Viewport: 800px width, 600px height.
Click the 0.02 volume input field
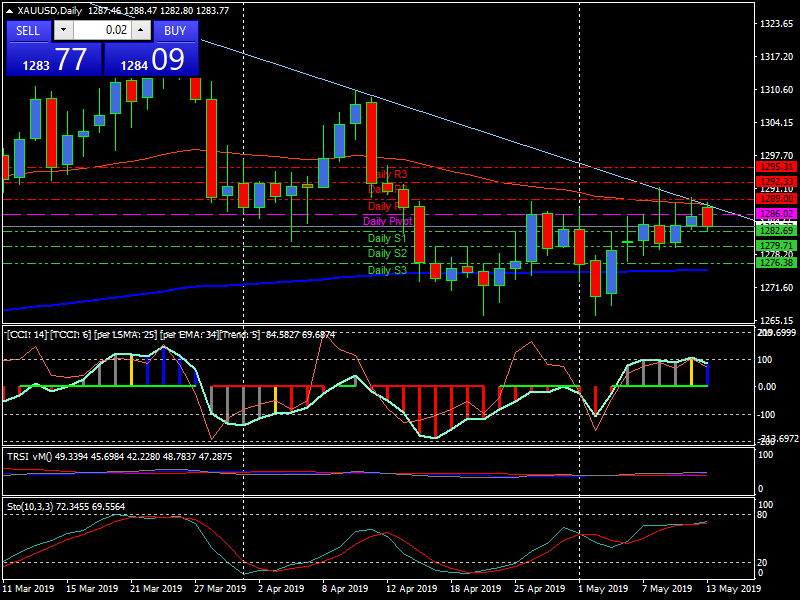click(x=101, y=30)
